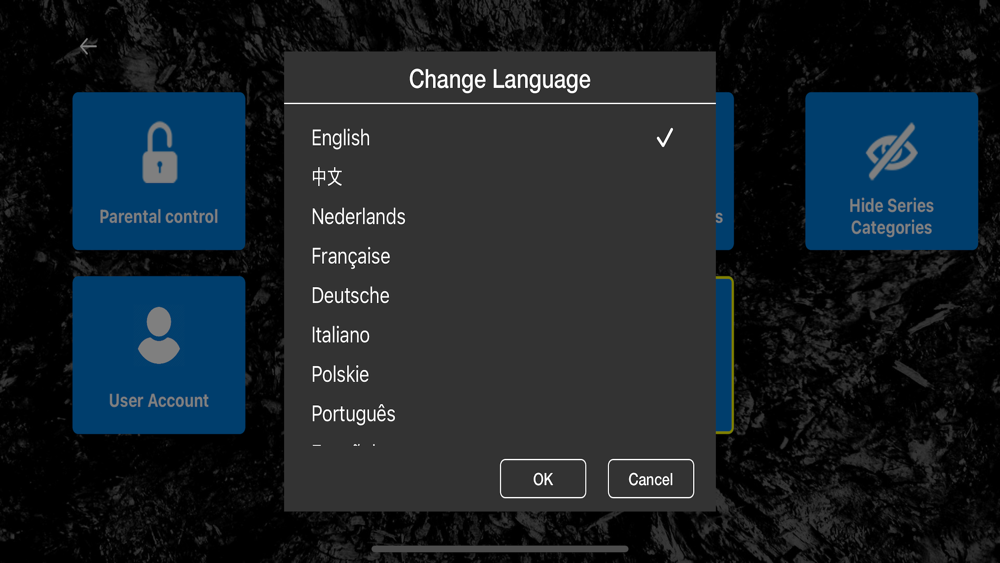
Task: Confirm language with OK button
Action: click(x=543, y=479)
